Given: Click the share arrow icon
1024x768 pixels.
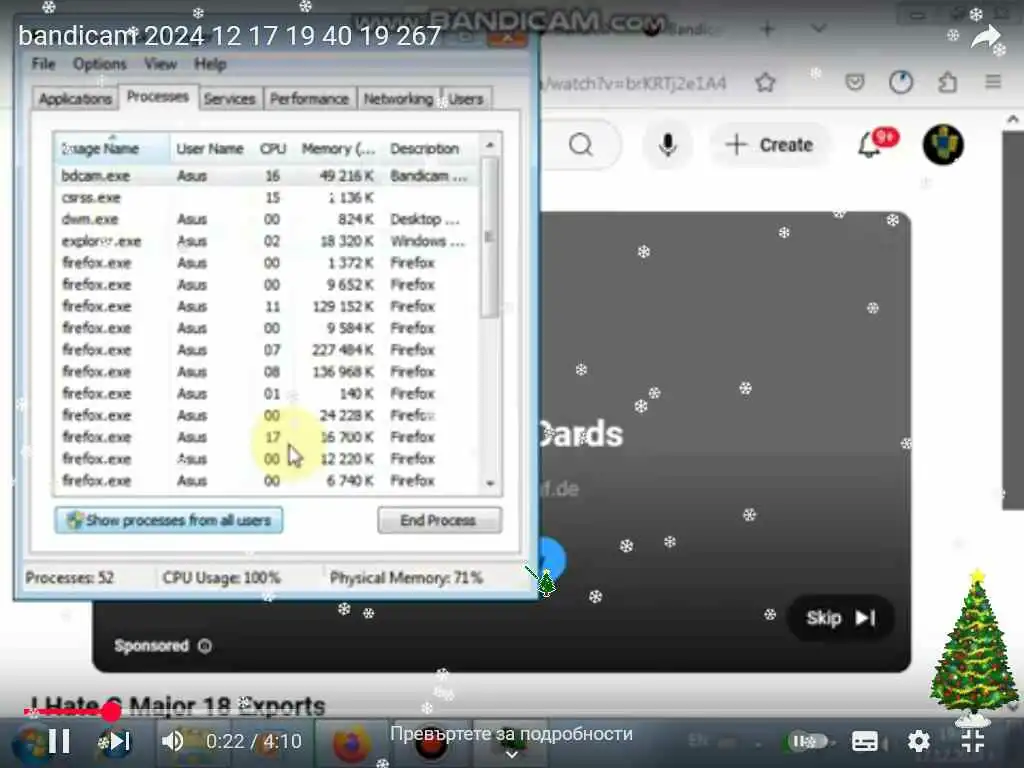Looking at the screenshot, I should coord(985,37).
